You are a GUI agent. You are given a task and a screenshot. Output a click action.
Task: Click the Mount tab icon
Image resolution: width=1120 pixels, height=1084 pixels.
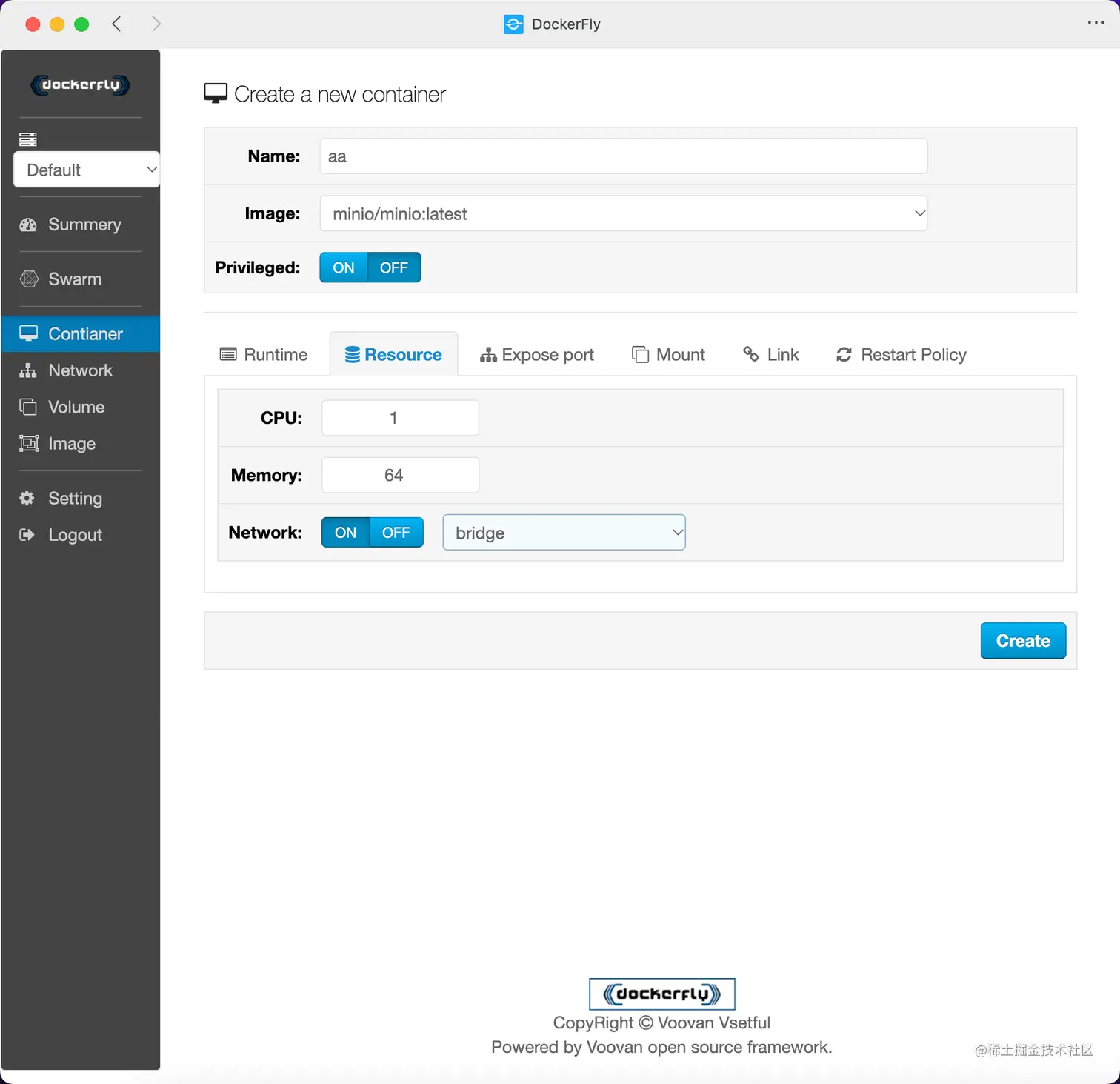[x=640, y=354]
